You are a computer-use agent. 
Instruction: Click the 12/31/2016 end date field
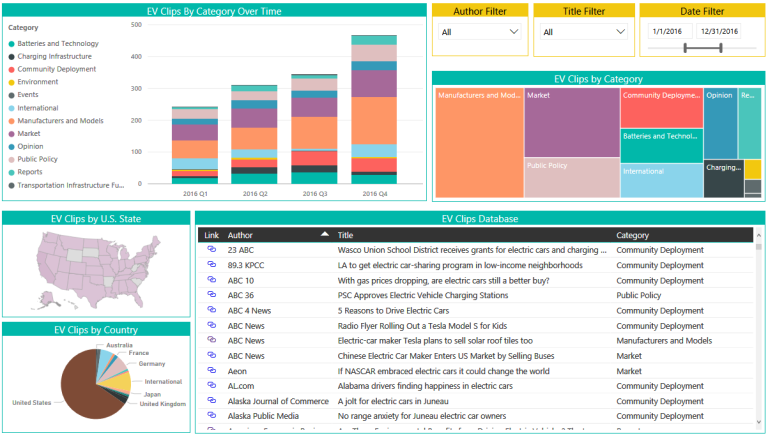(719, 31)
